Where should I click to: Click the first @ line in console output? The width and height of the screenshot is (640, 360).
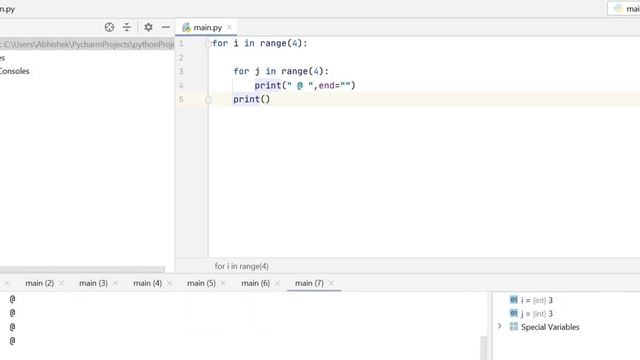click(x=12, y=299)
